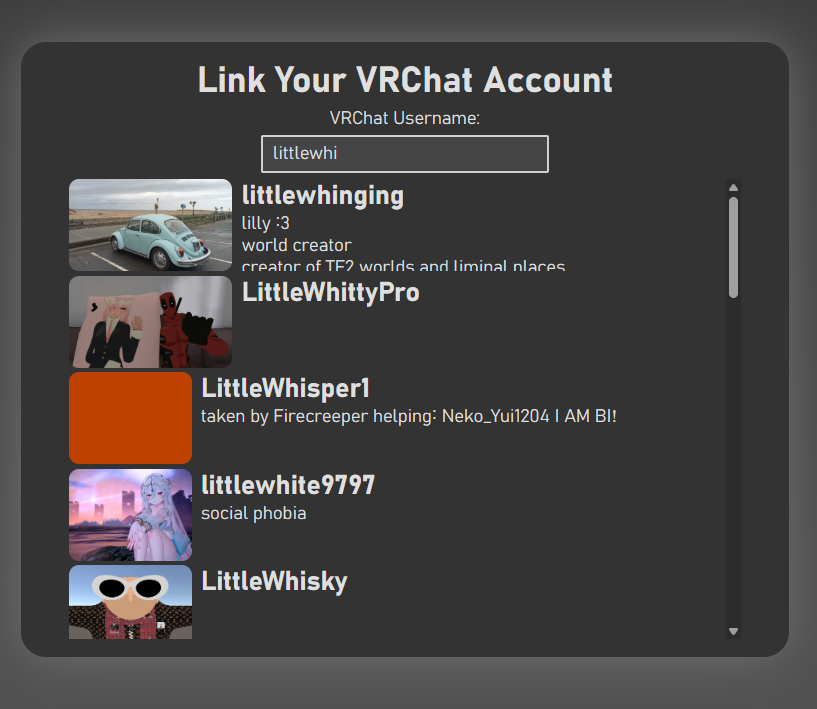Choose the littlewhinging username result
This screenshot has width=817, height=709.
(322, 196)
